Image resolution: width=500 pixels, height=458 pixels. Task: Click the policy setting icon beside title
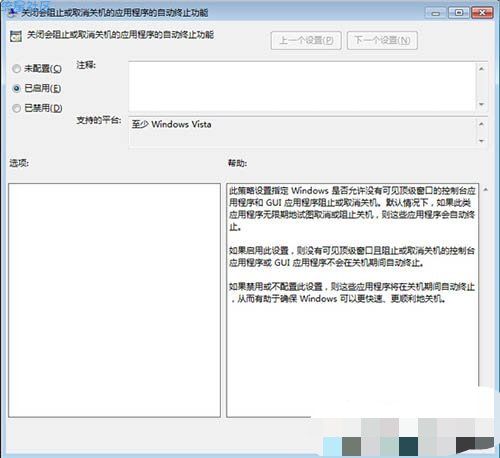(16, 36)
